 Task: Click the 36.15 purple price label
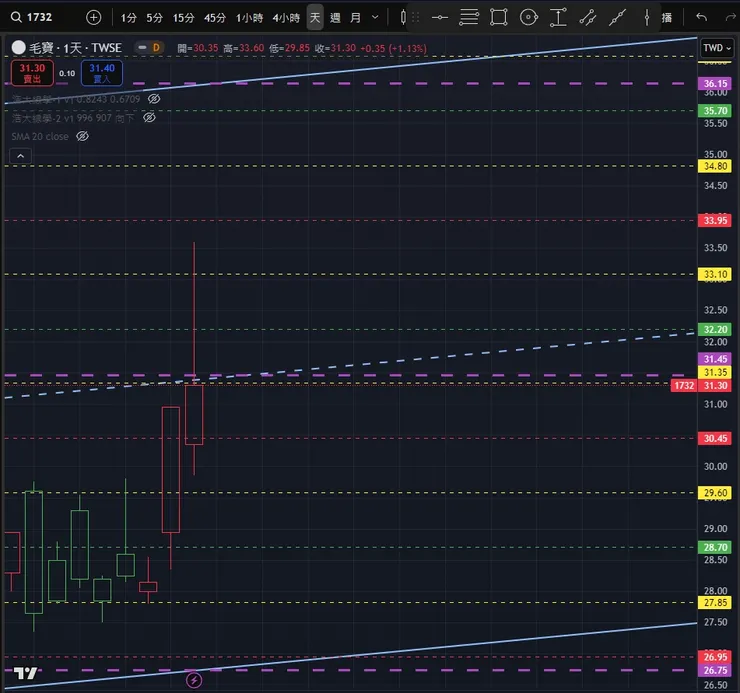point(715,84)
